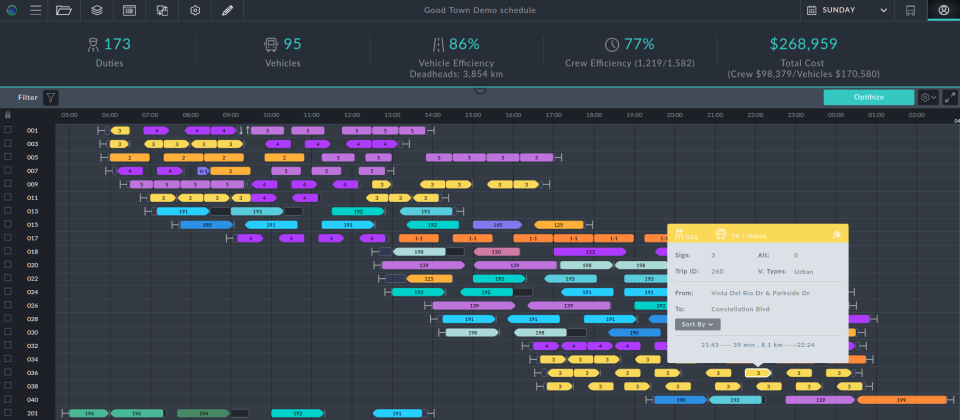
Task: Check the box beside duty 017
Action: pyautogui.click(x=8, y=238)
